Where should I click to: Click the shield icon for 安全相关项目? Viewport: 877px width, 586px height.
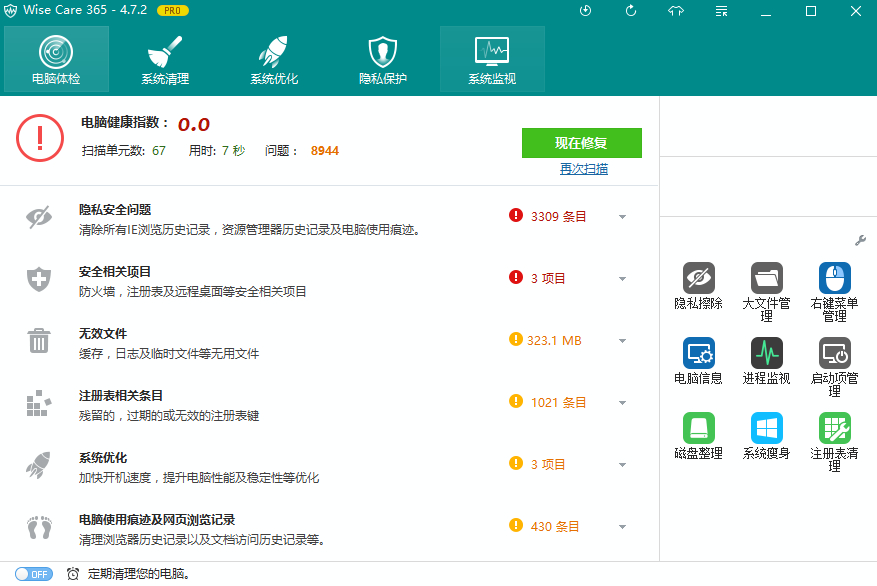pyautogui.click(x=39, y=280)
